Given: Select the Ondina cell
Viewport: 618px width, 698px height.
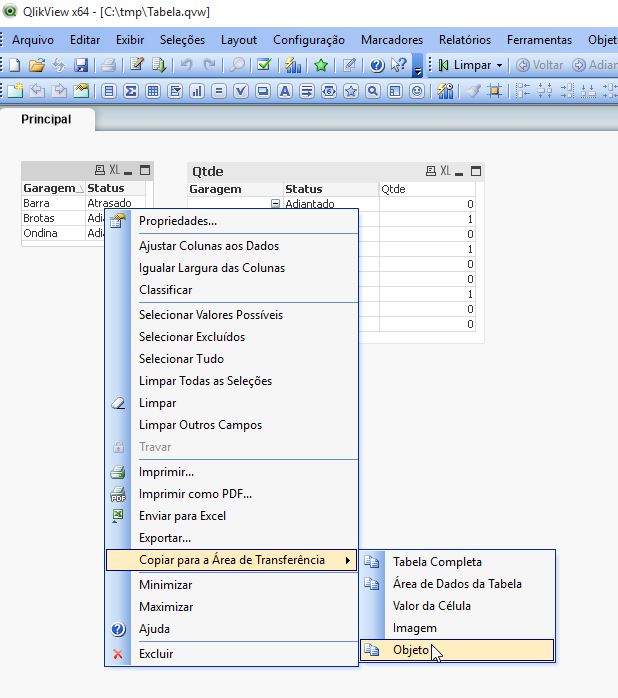Looking at the screenshot, I should (53, 233).
